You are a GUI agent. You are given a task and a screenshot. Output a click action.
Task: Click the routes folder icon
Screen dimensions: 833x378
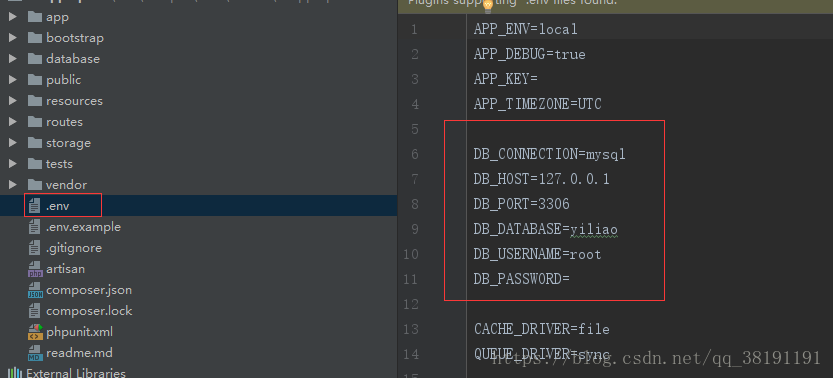pos(35,122)
